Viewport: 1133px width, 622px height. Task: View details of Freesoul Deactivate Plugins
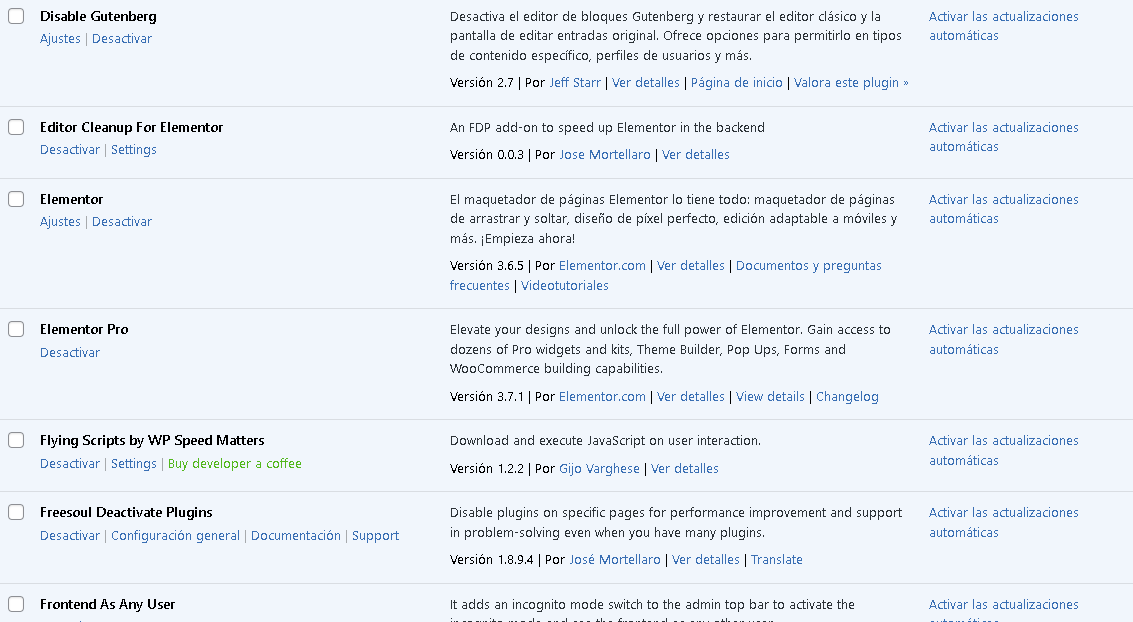coord(706,560)
